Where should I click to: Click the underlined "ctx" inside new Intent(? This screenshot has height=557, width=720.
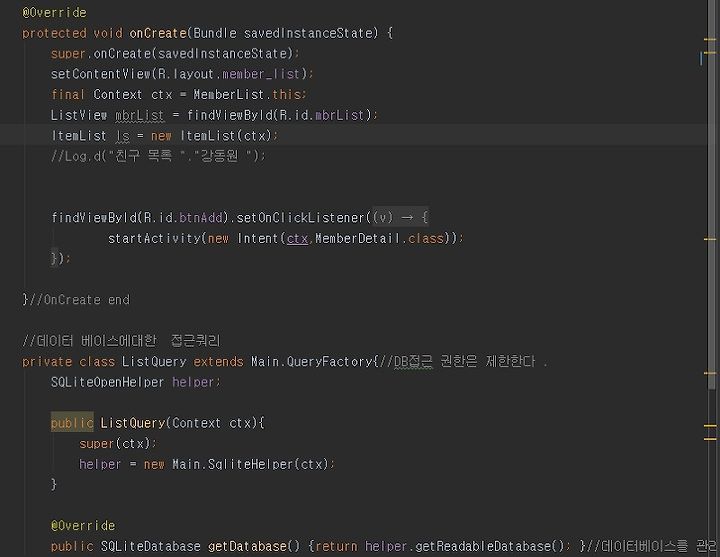(297, 239)
